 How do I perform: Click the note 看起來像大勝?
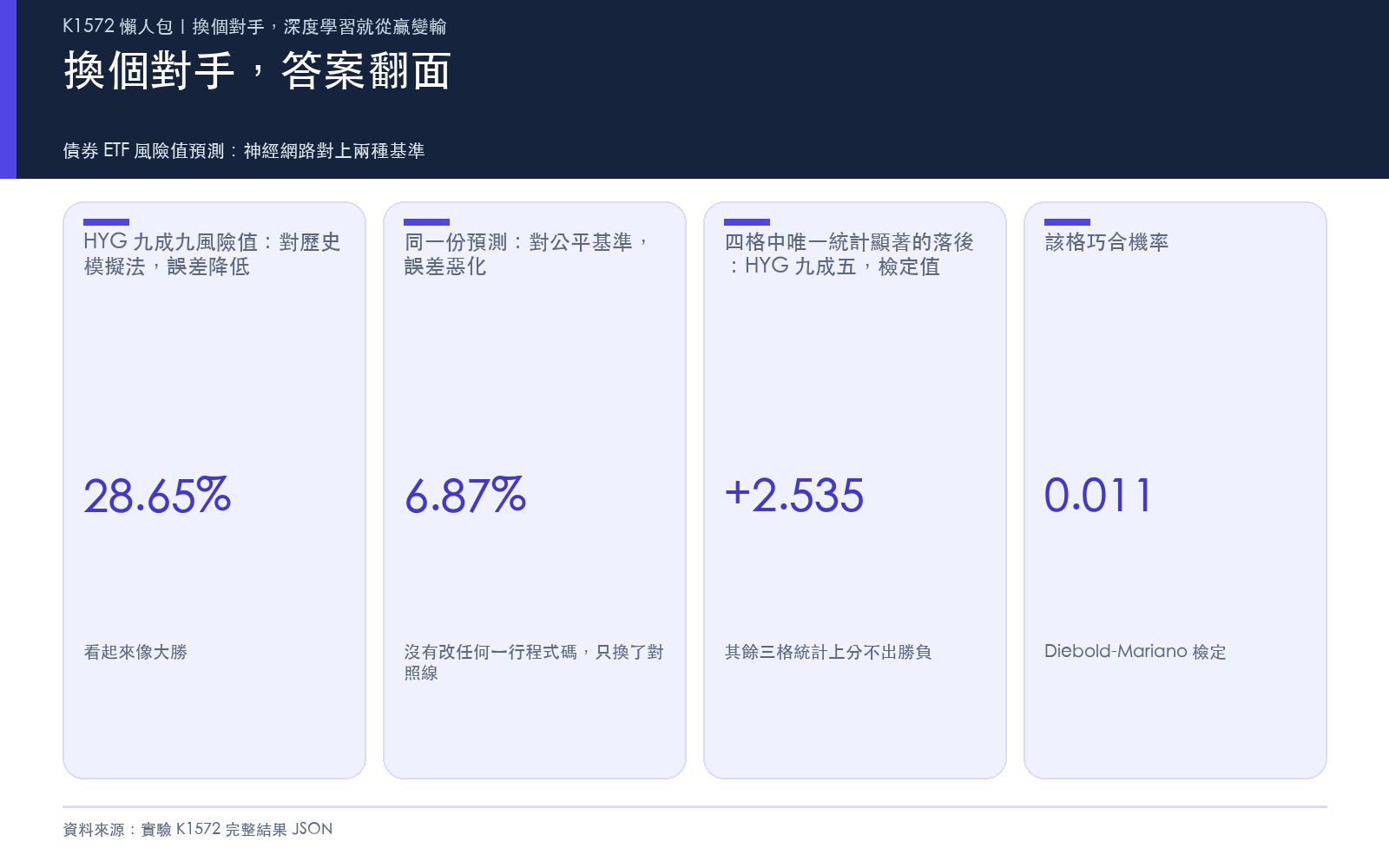pos(135,652)
